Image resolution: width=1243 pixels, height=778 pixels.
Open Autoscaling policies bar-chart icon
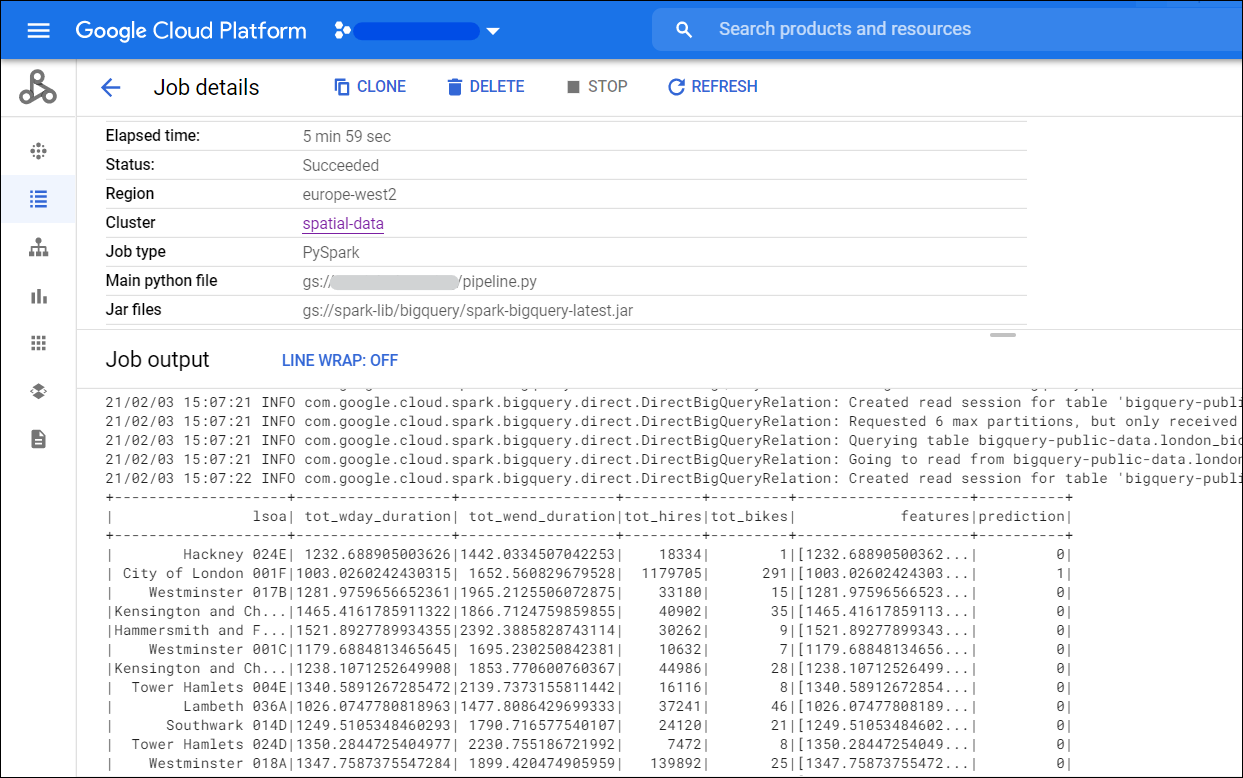coord(38,295)
